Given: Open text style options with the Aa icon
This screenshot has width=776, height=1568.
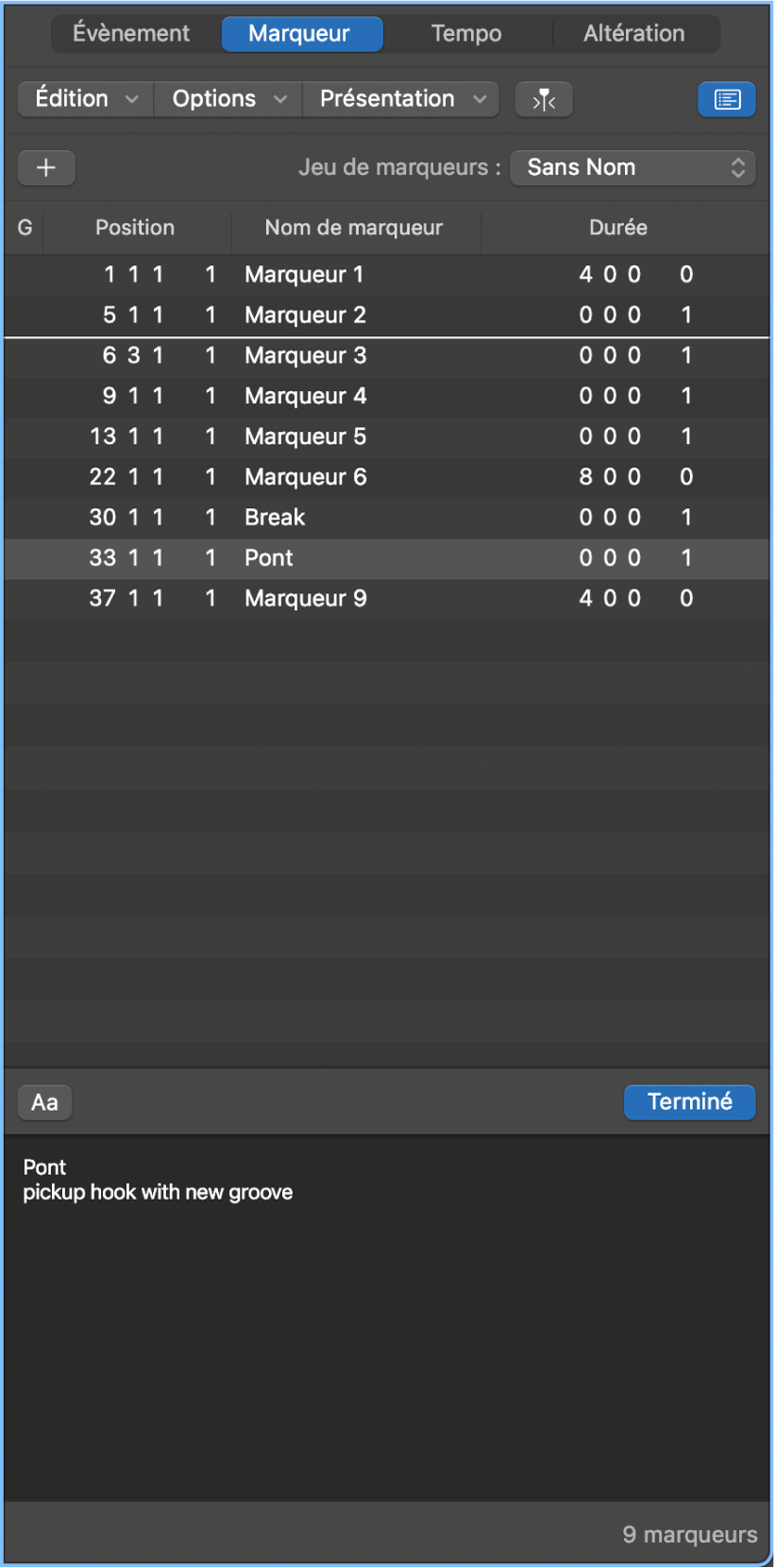Looking at the screenshot, I should (44, 1101).
